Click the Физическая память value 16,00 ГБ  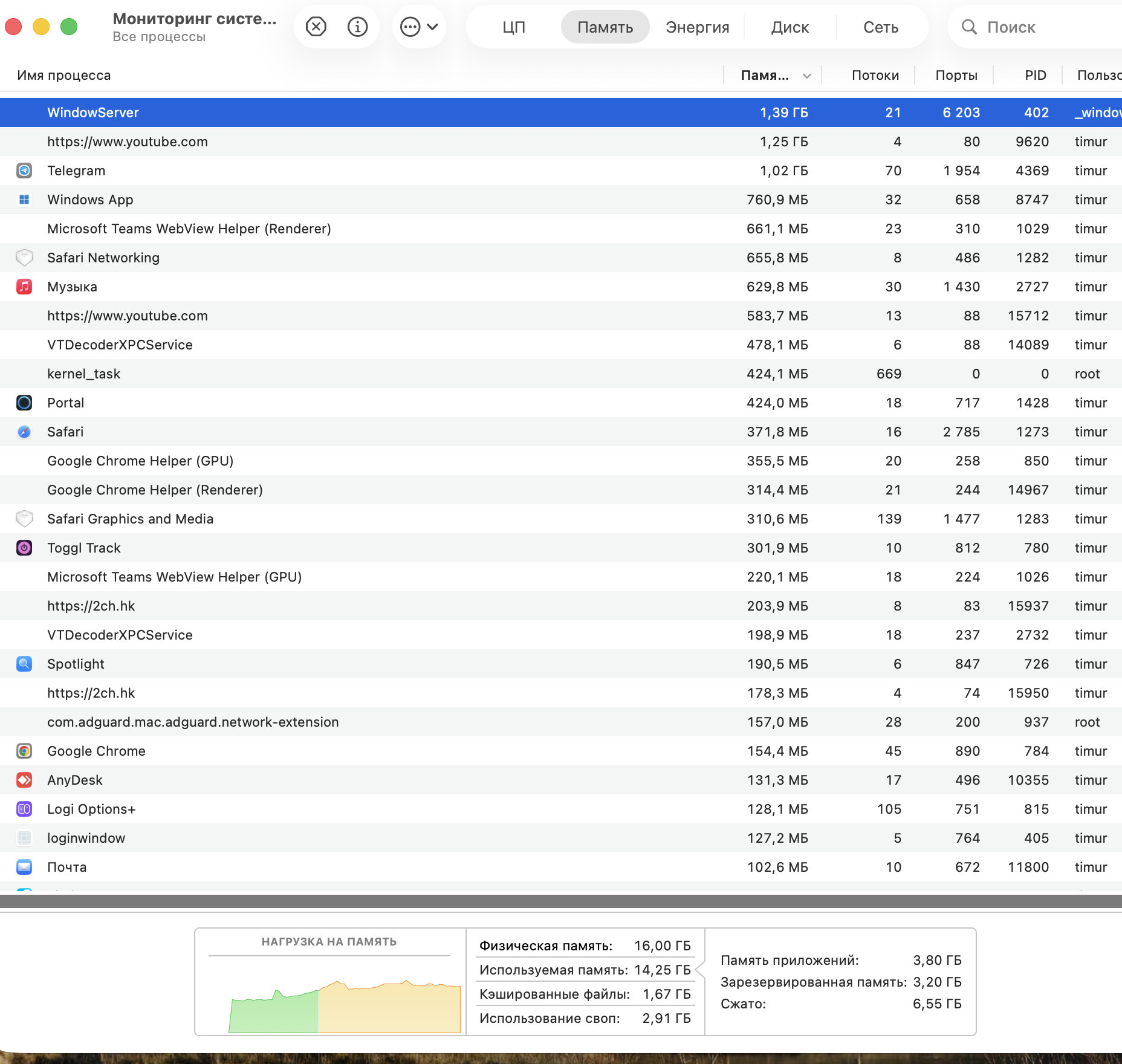click(x=662, y=946)
